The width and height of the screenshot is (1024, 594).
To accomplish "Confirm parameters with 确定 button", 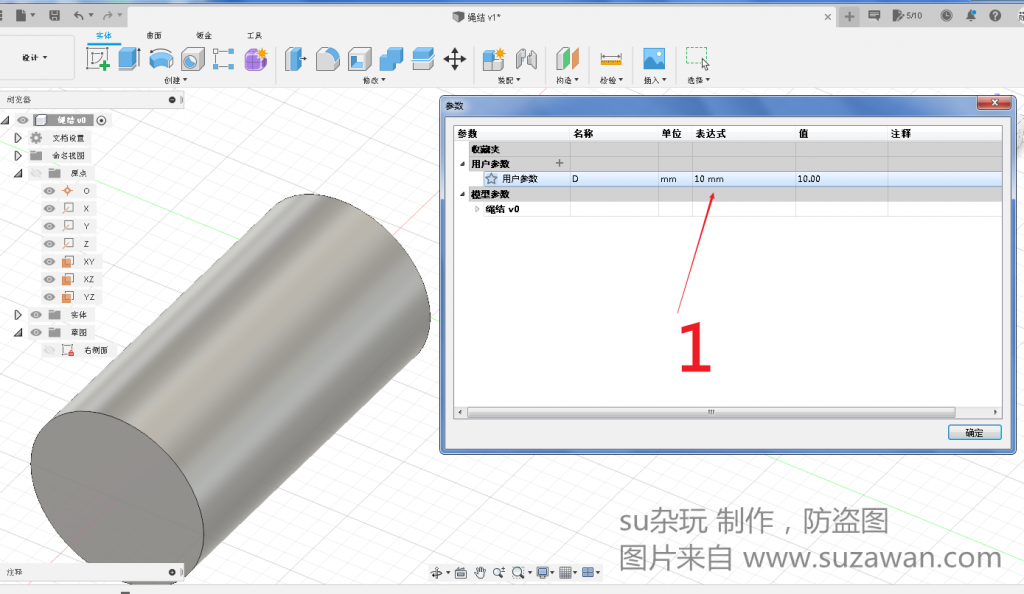I will pyautogui.click(x=974, y=432).
